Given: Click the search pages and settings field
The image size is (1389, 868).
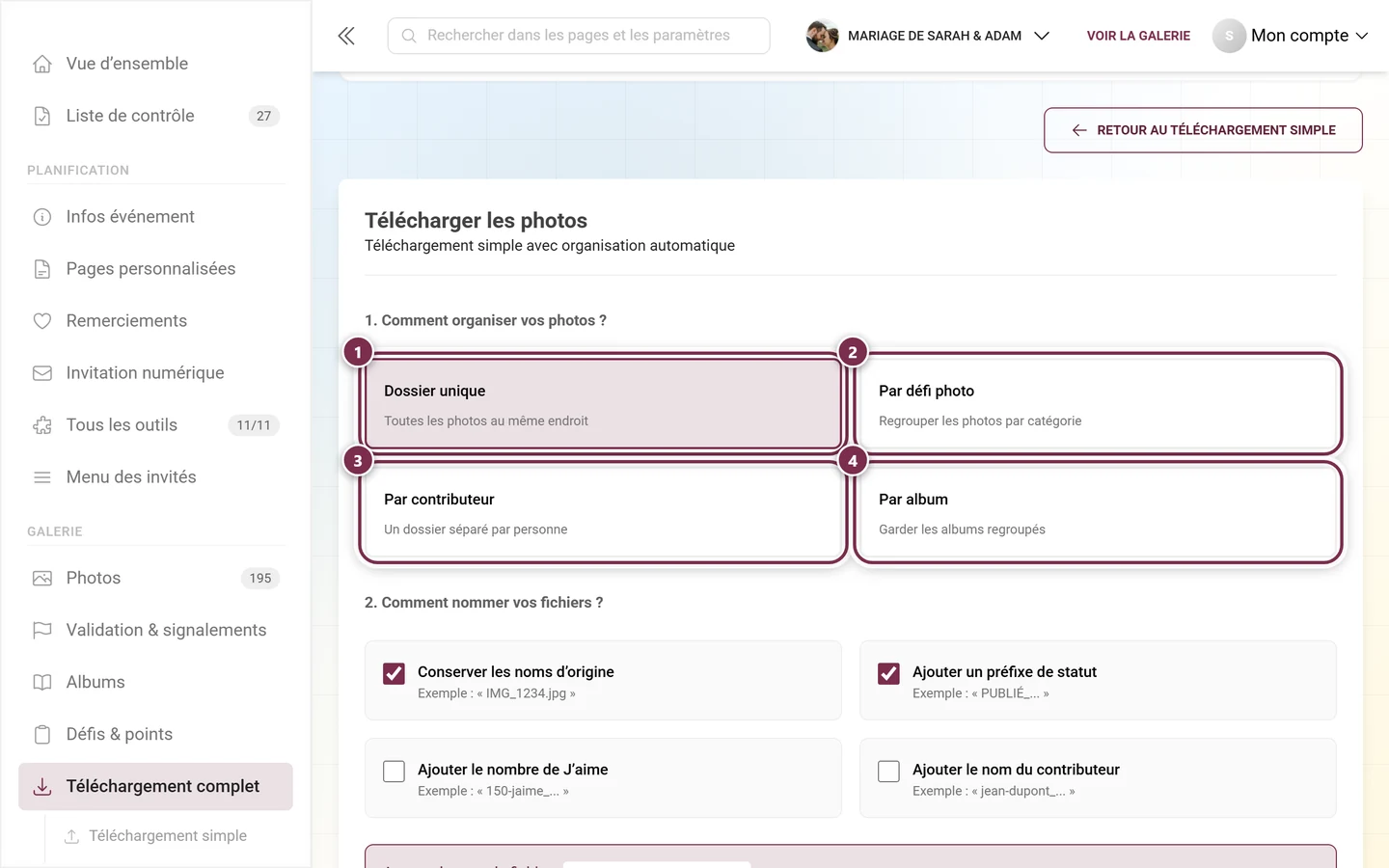Looking at the screenshot, I should [x=579, y=36].
